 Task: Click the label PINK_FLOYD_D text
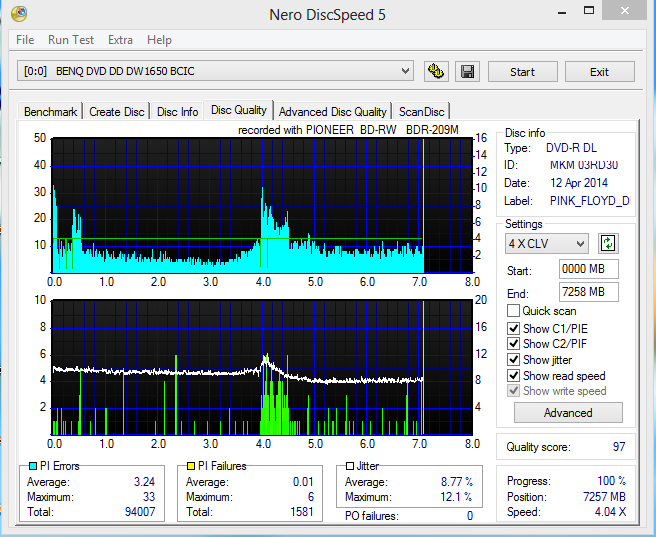point(589,201)
